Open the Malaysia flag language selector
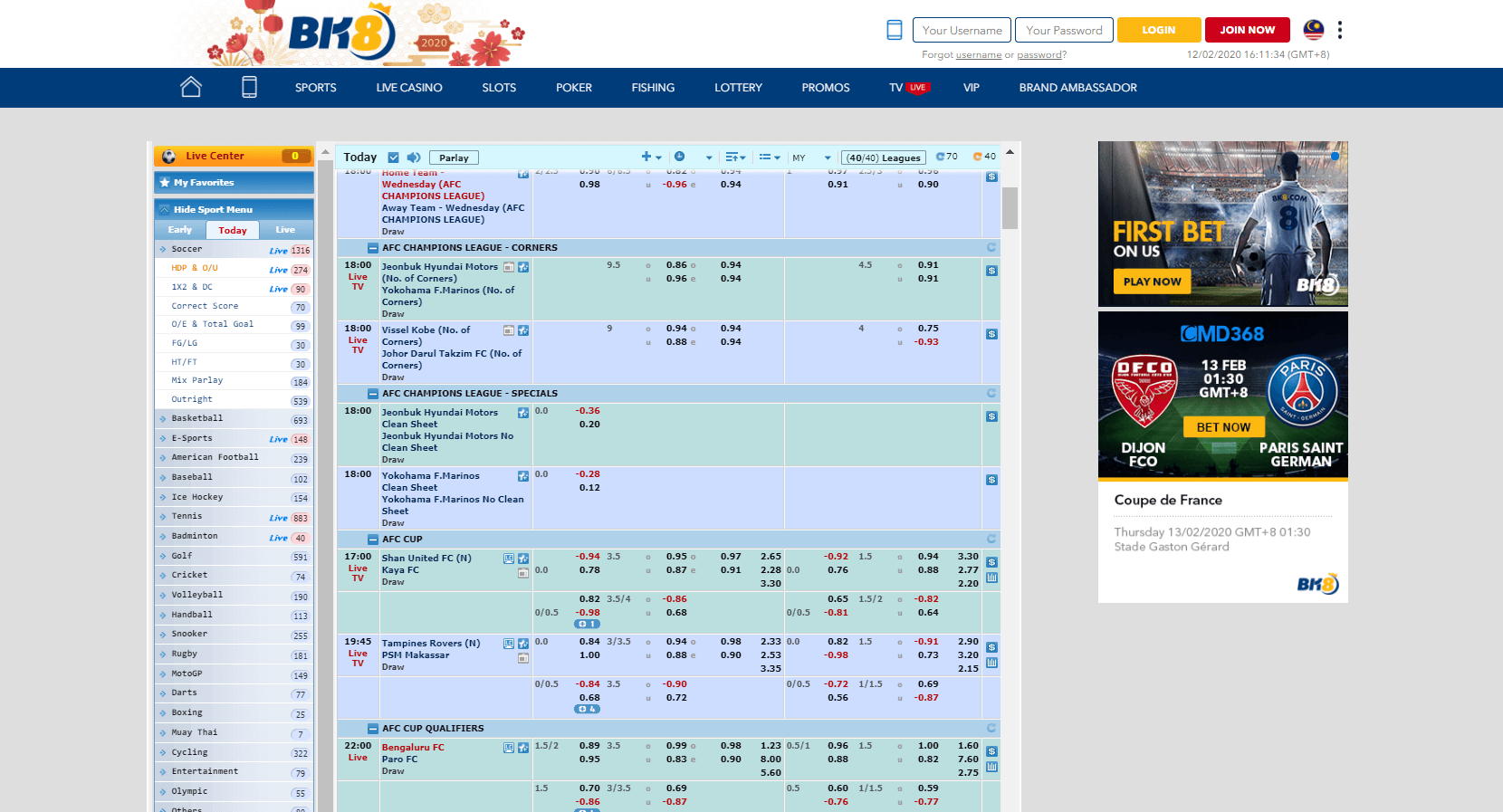The height and width of the screenshot is (812, 1503). click(1314, 30)
